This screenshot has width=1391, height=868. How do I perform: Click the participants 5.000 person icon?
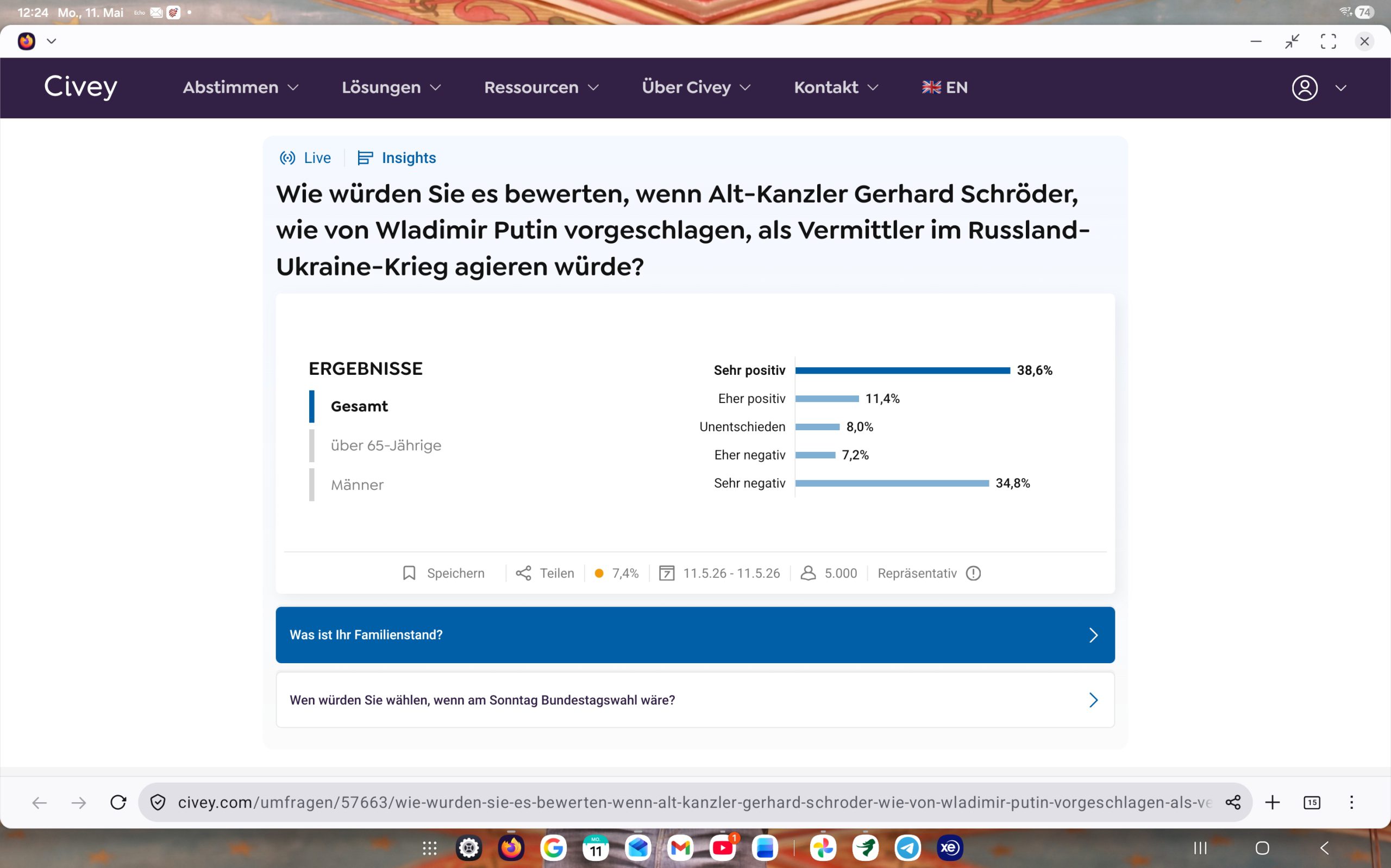(809, 573)
